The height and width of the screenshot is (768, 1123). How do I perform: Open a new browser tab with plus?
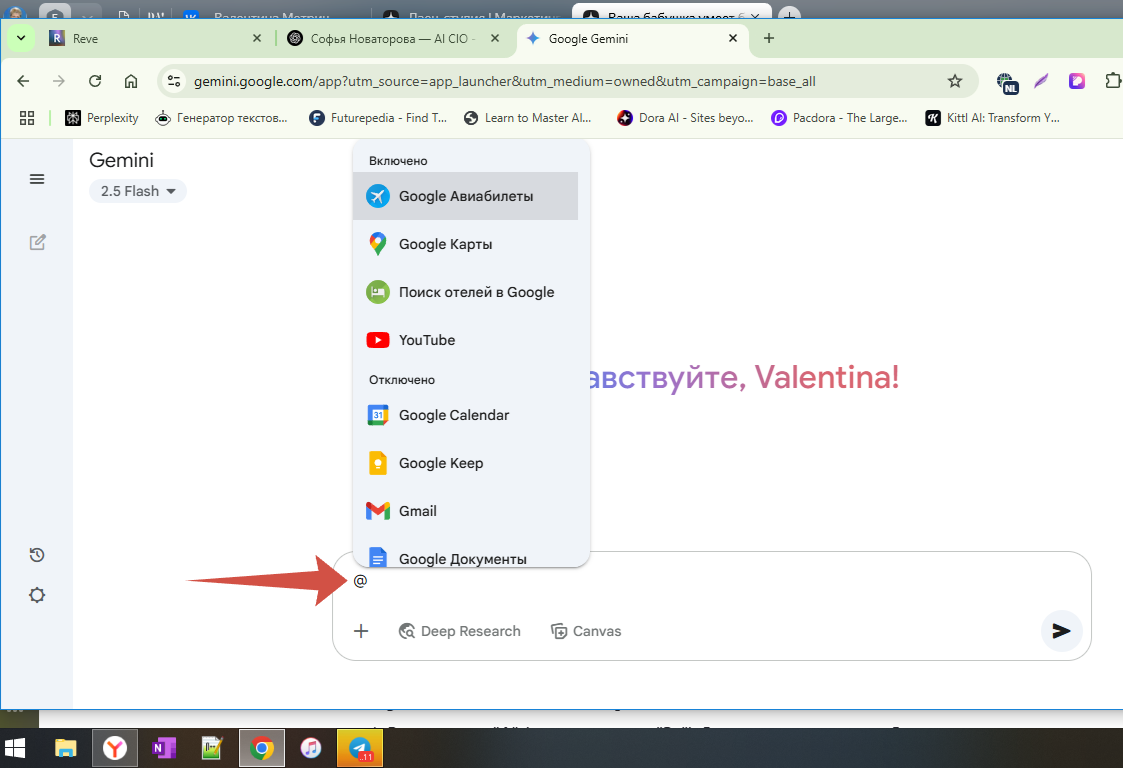tap(768, 38)
